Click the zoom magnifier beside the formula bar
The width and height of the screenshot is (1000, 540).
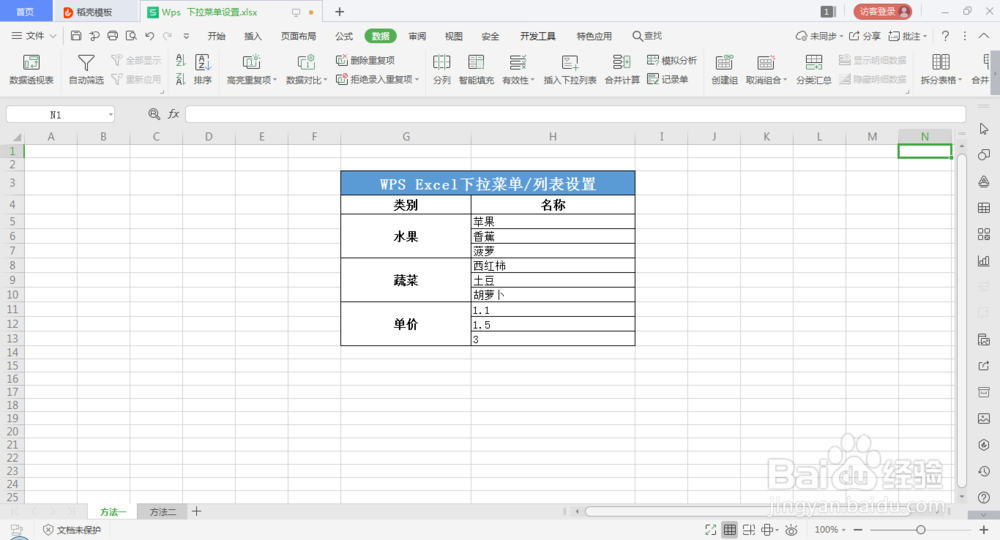154,113
